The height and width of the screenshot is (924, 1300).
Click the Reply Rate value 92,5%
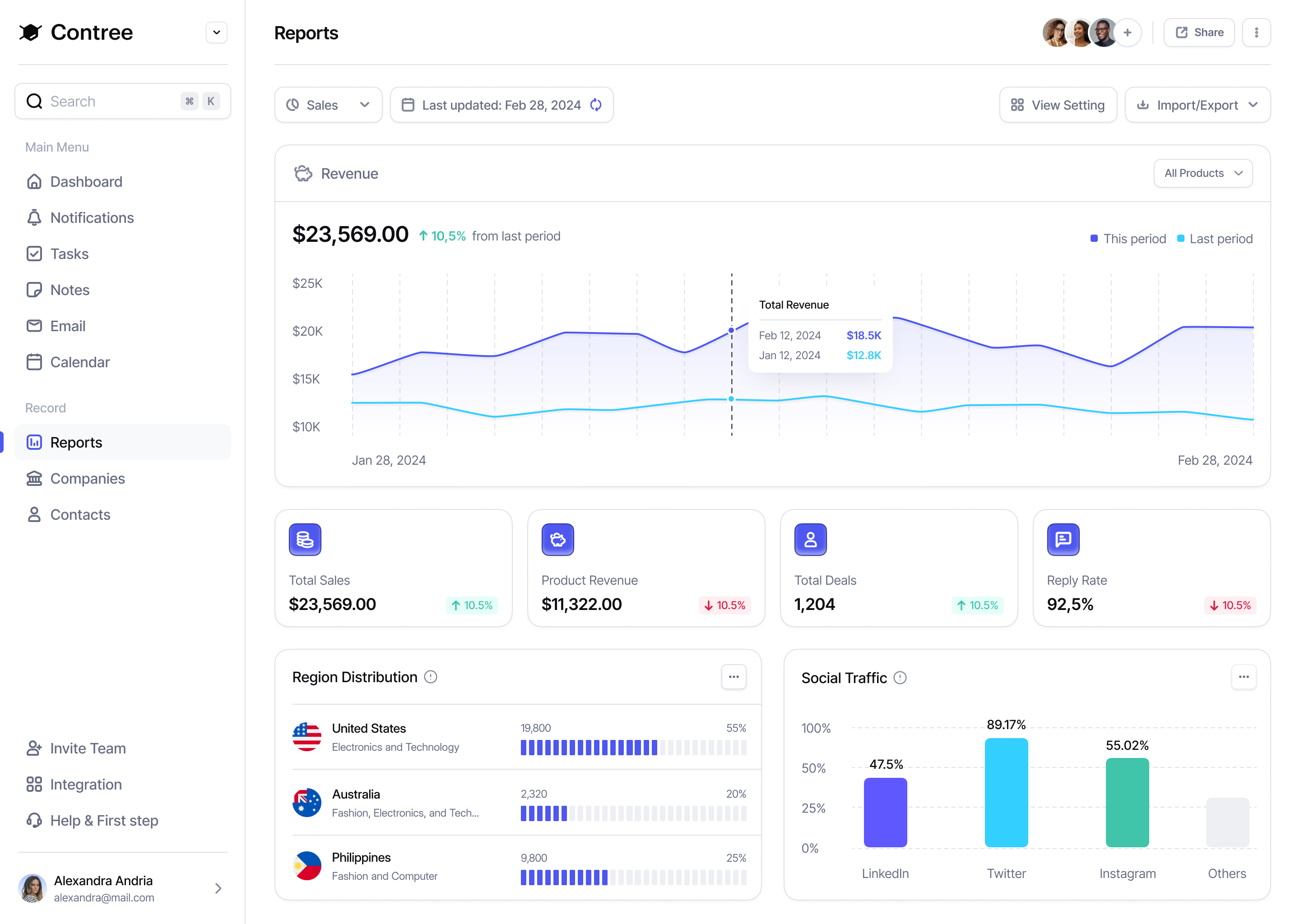1070,604
